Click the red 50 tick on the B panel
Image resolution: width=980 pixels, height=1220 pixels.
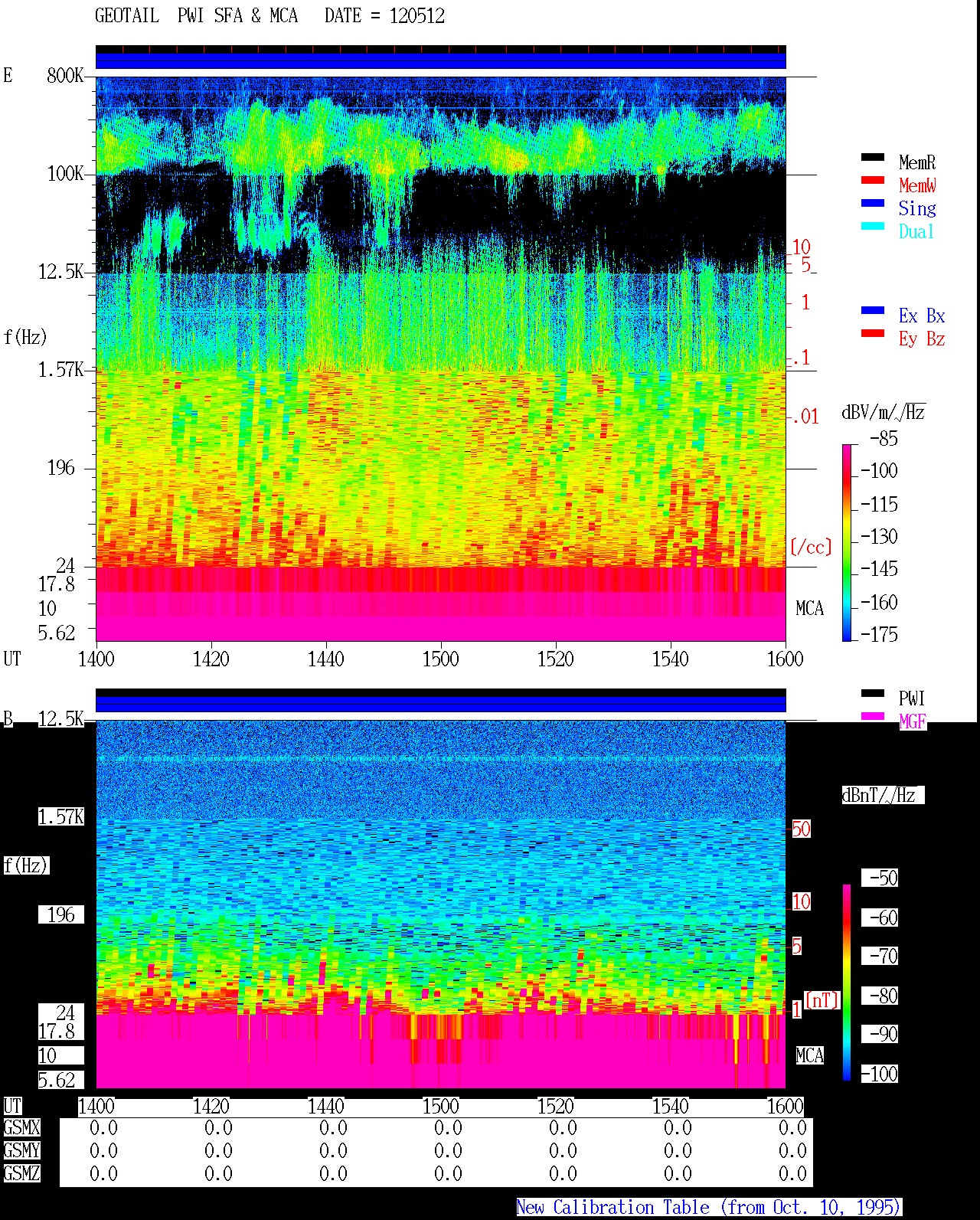[x=801, y=829]
